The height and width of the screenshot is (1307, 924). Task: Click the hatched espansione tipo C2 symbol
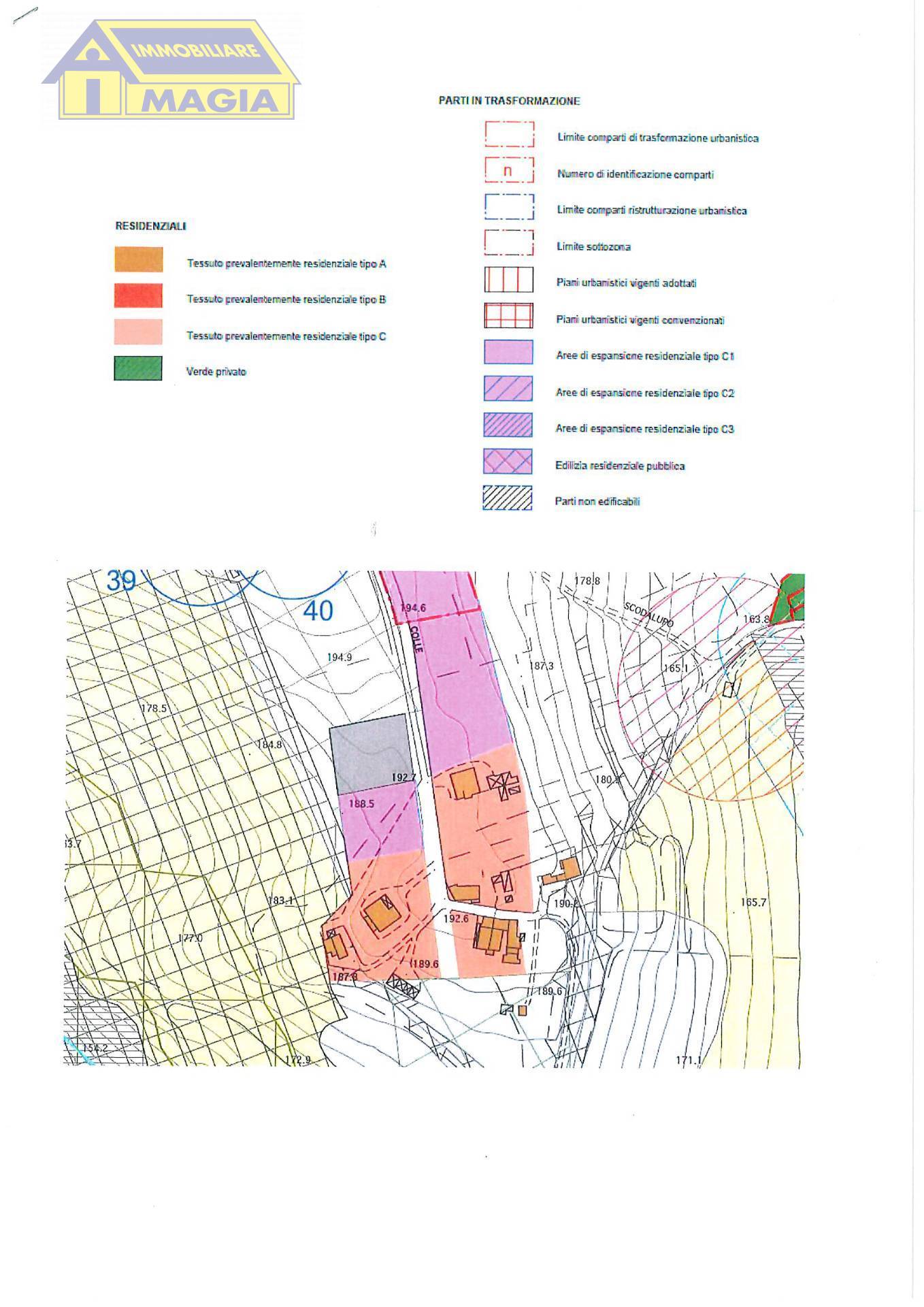508,388
